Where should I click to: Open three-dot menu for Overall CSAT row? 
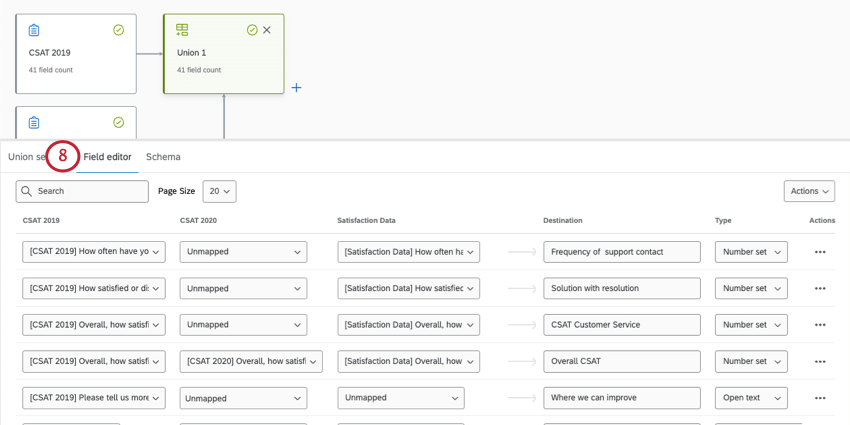tap(820, 362)
